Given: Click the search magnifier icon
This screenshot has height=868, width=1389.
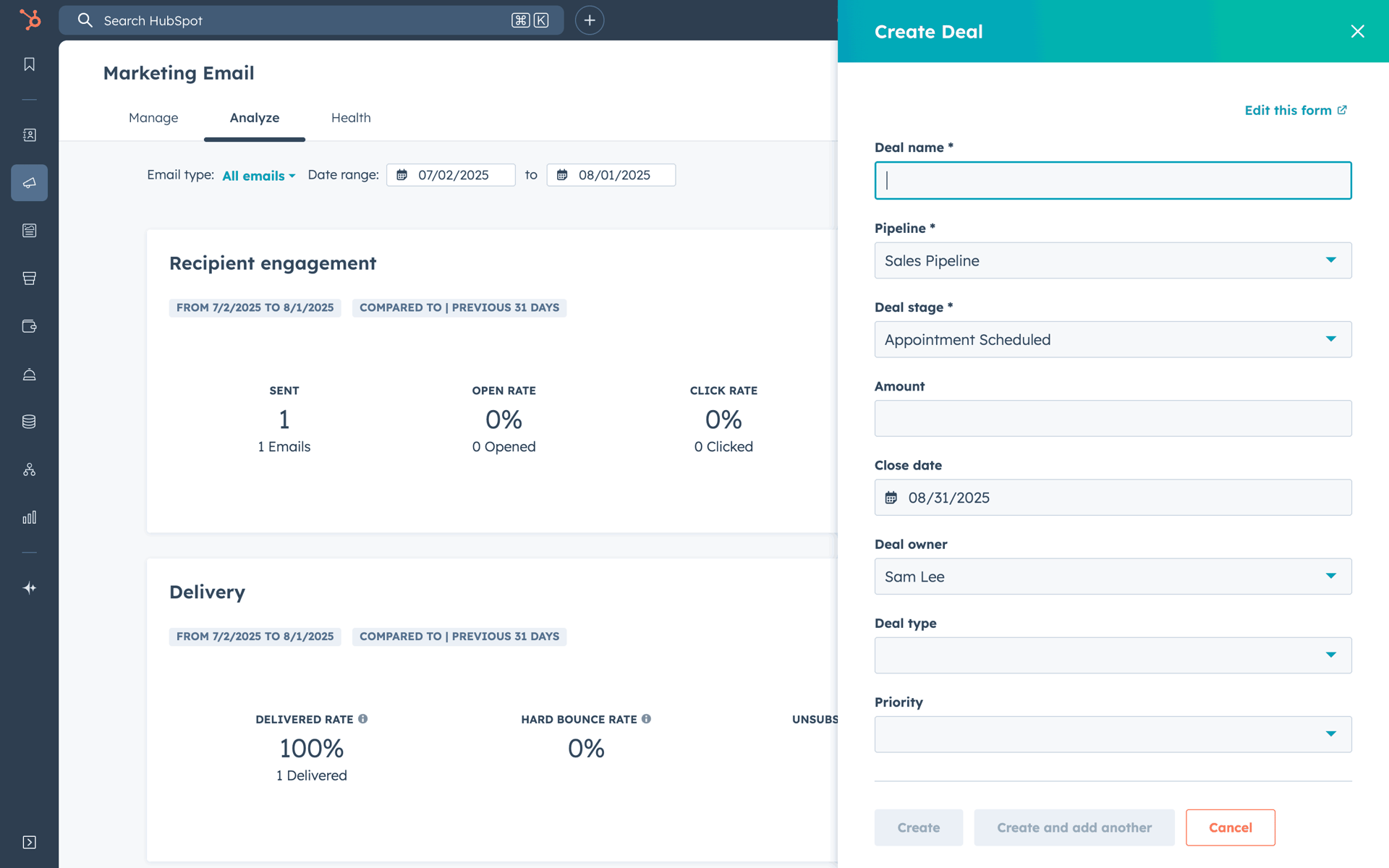Looking at the screenshot, I should [x=85, y=20].
